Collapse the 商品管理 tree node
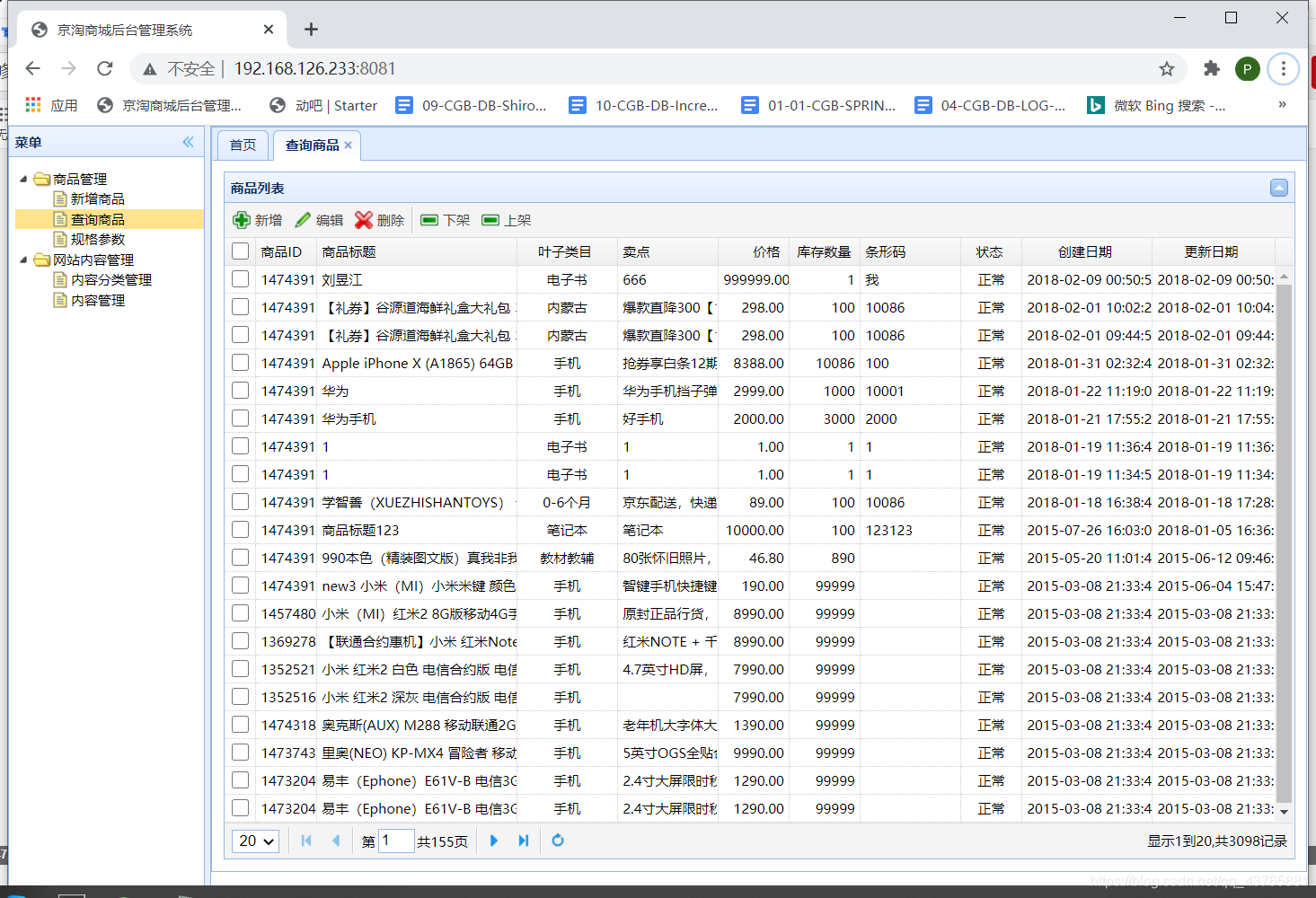1316x898 pixels. [23, 179]
